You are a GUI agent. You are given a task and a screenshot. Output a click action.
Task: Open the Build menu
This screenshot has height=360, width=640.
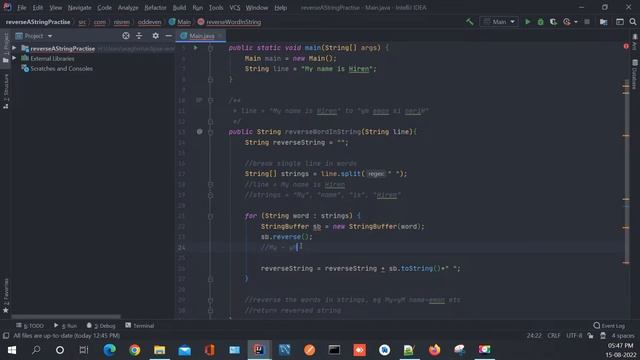tap(179, 8)
